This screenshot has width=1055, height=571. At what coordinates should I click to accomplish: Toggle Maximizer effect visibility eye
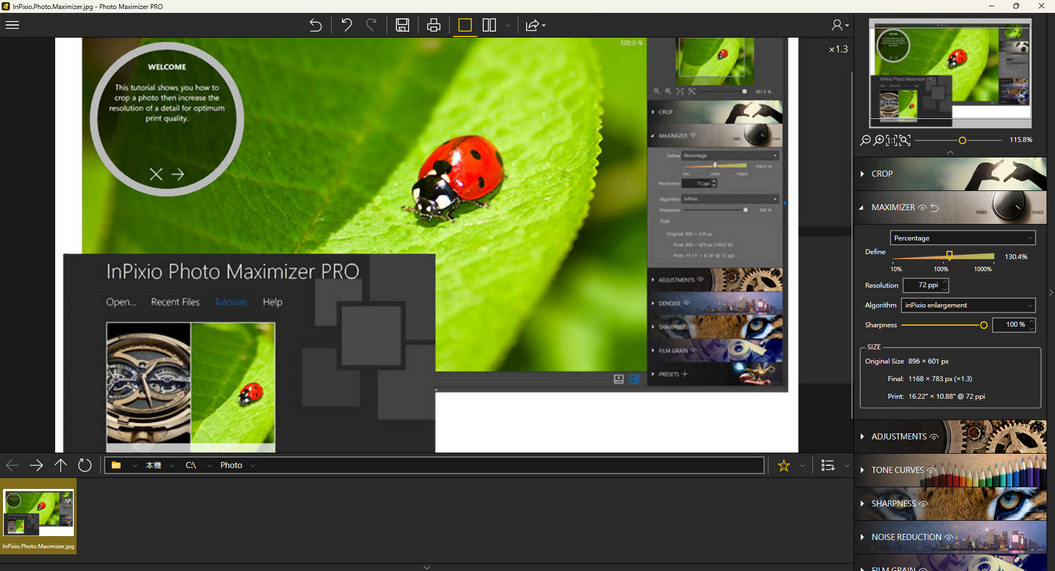pyautogui.click(x=922, y=208)
